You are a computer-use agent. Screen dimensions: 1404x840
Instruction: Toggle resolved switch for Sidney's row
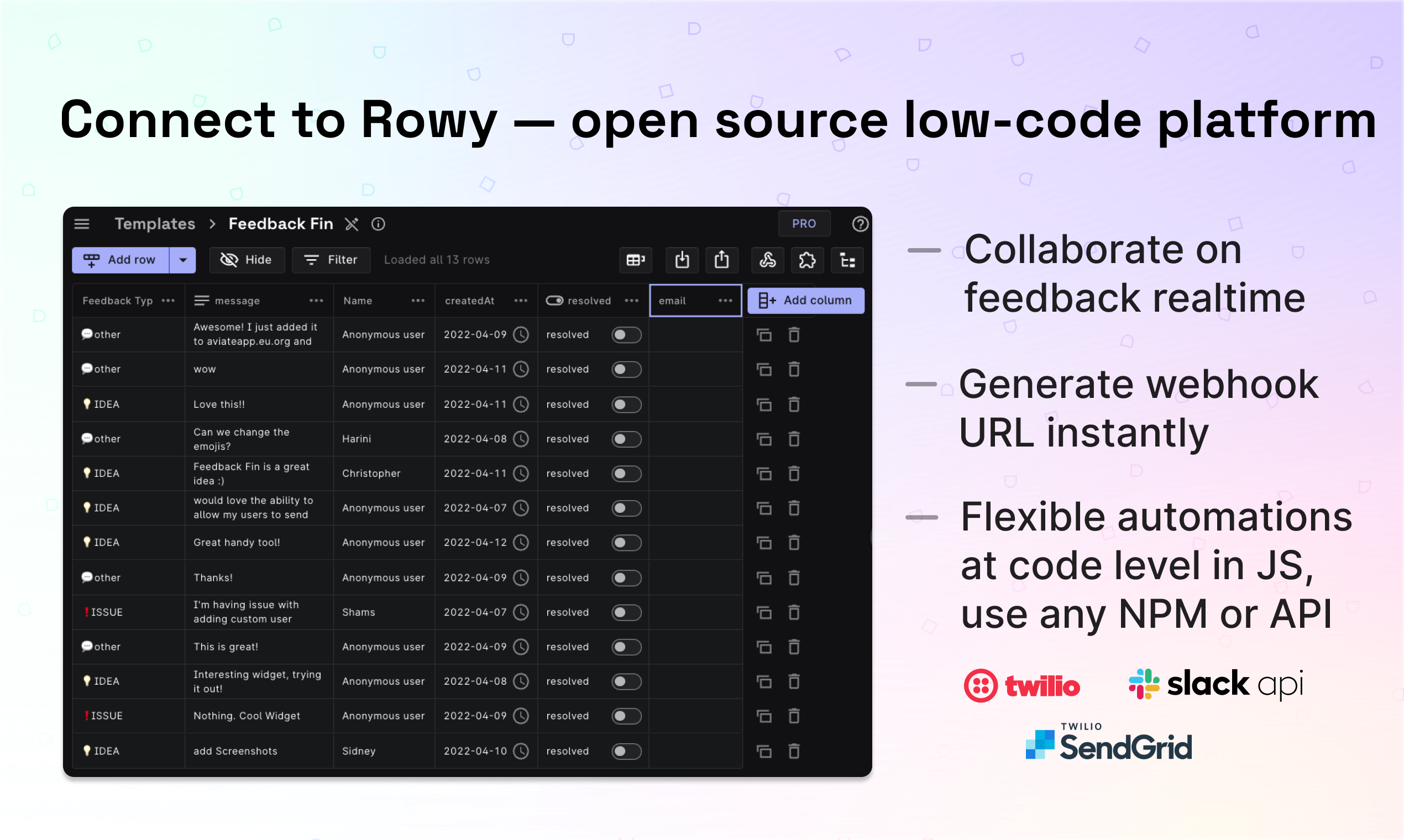626,750
